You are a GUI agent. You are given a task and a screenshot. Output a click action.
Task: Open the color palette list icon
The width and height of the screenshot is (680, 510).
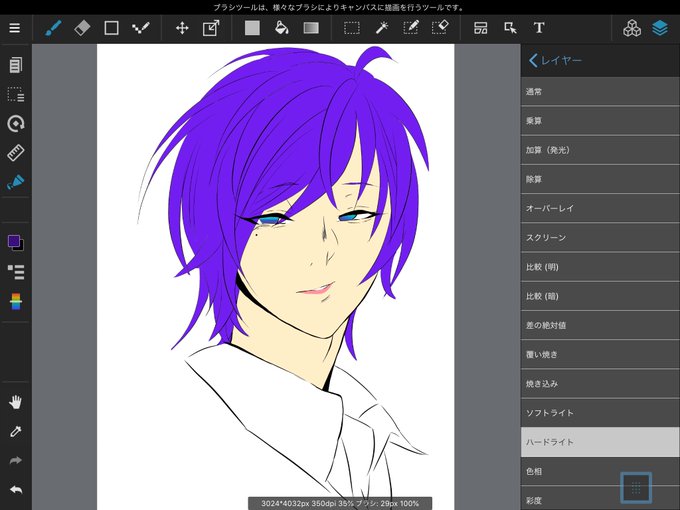pos(16,272)
